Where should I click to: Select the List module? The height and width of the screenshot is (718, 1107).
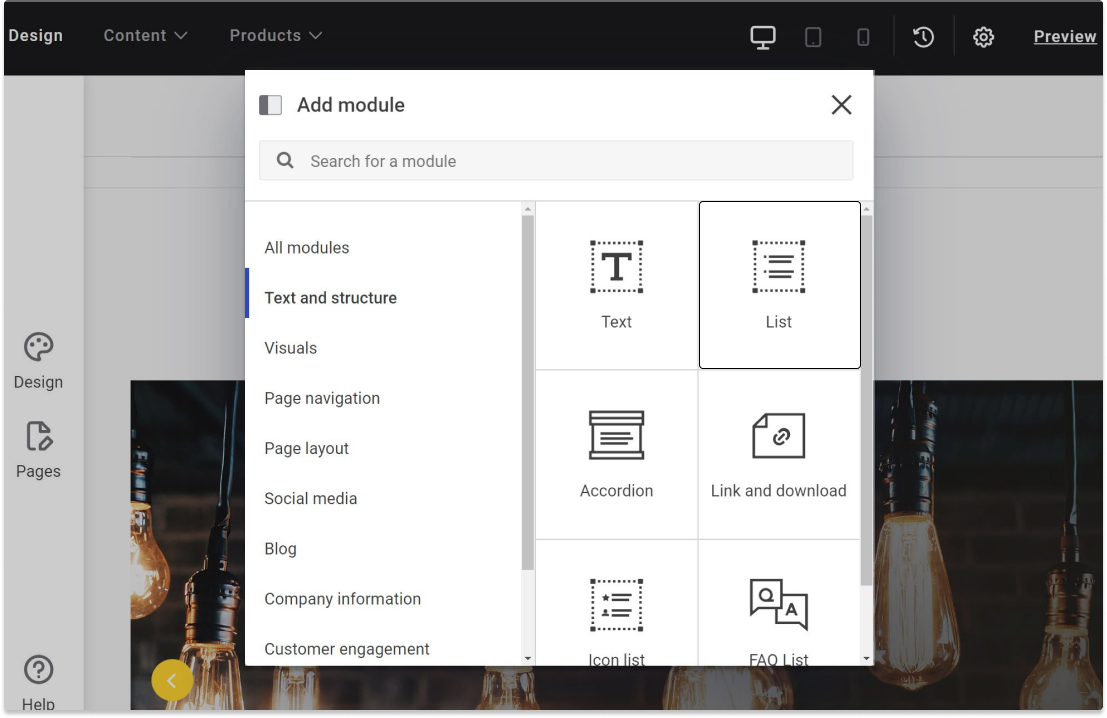coord(779,284)
